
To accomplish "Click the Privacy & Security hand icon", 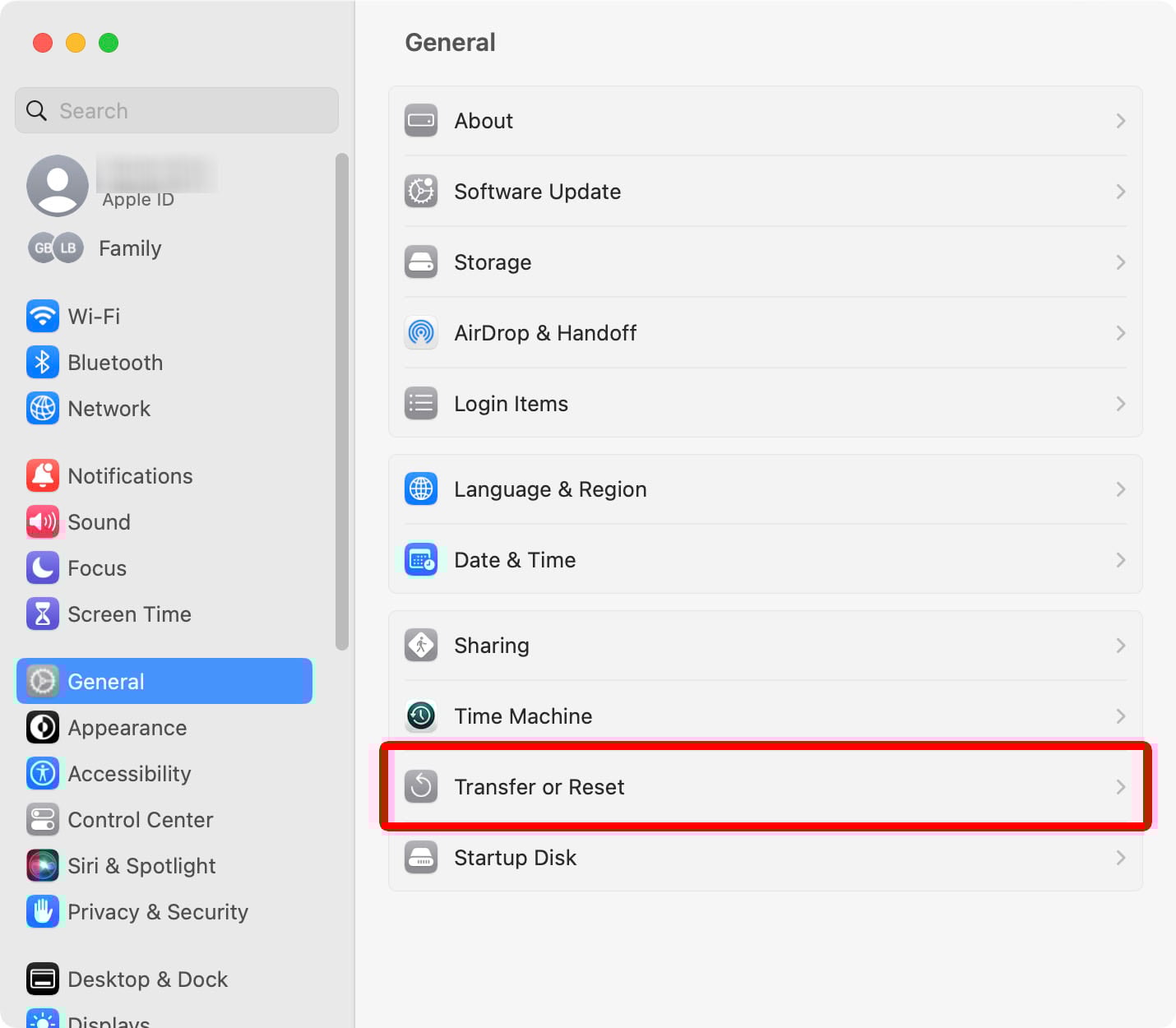I will (x=42, y=912).
